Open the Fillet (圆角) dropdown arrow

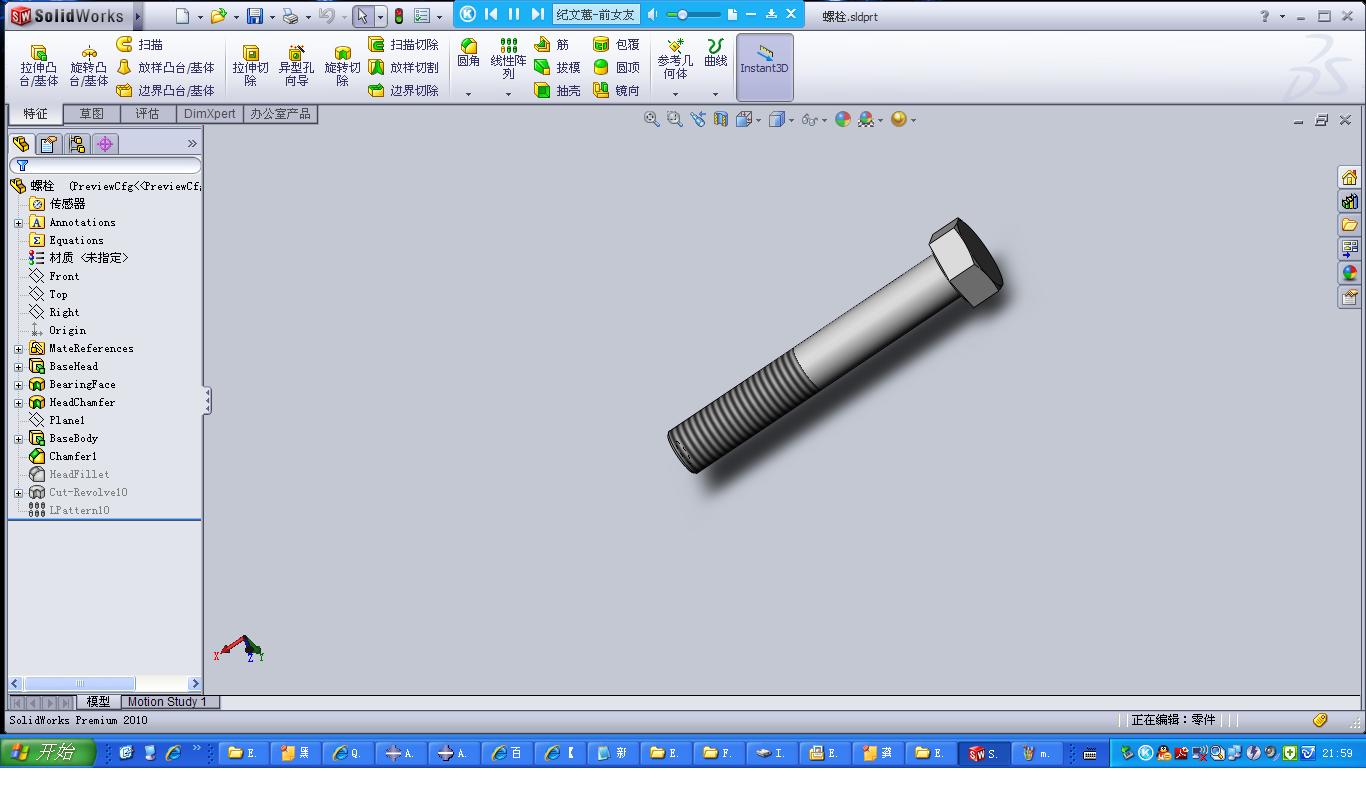[x=468, y=94]
